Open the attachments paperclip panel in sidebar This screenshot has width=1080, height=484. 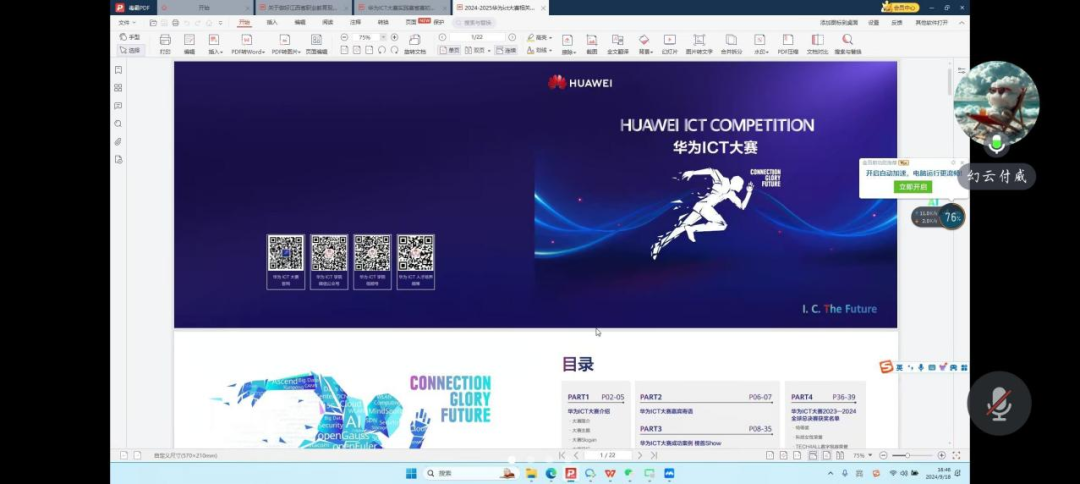click(x=118, y=142)
